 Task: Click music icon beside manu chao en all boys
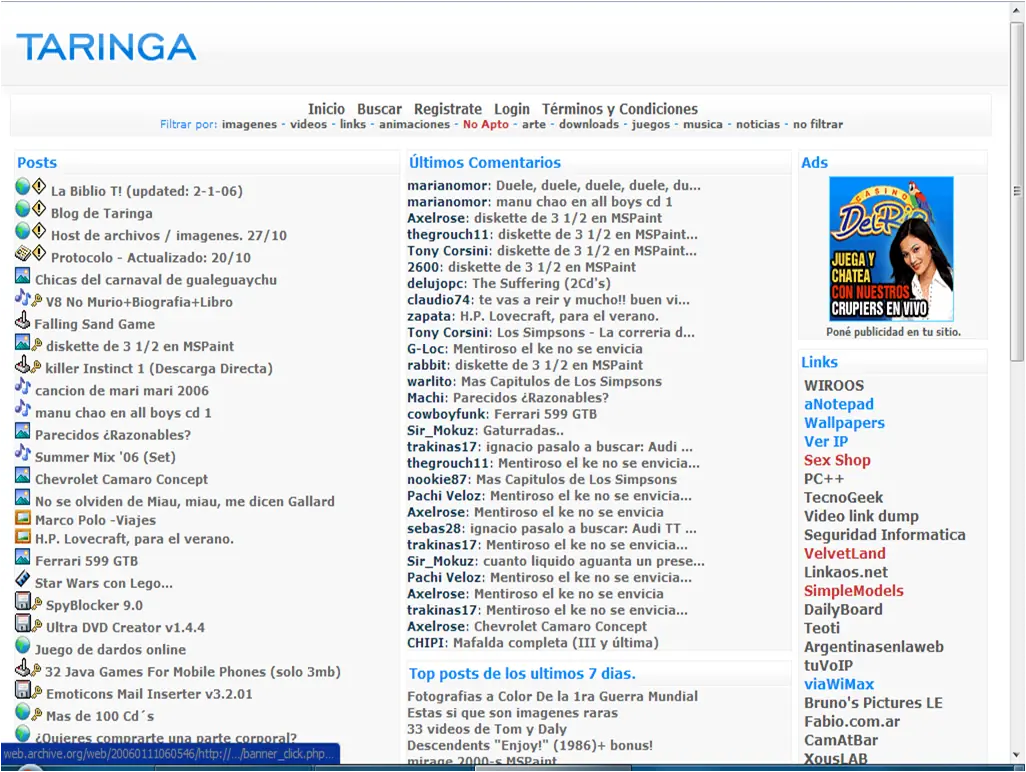point(23,409)
